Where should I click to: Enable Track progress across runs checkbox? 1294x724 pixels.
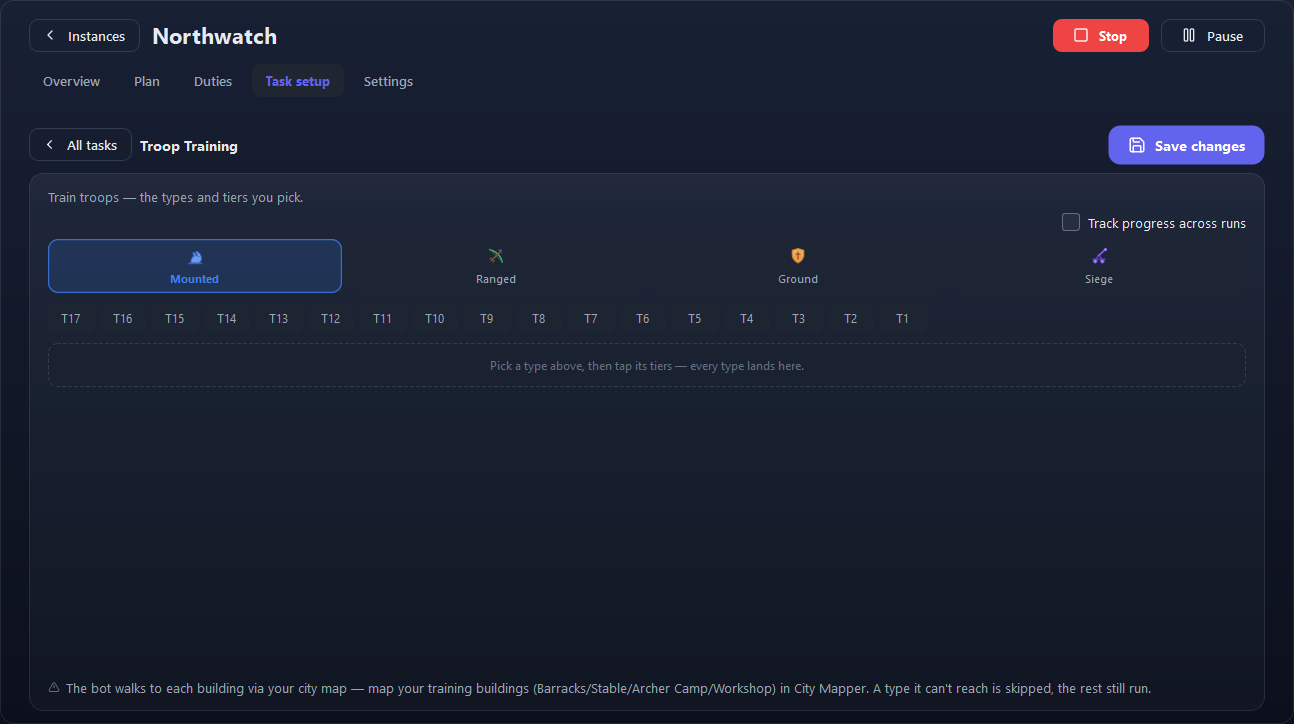point(1071,222)
